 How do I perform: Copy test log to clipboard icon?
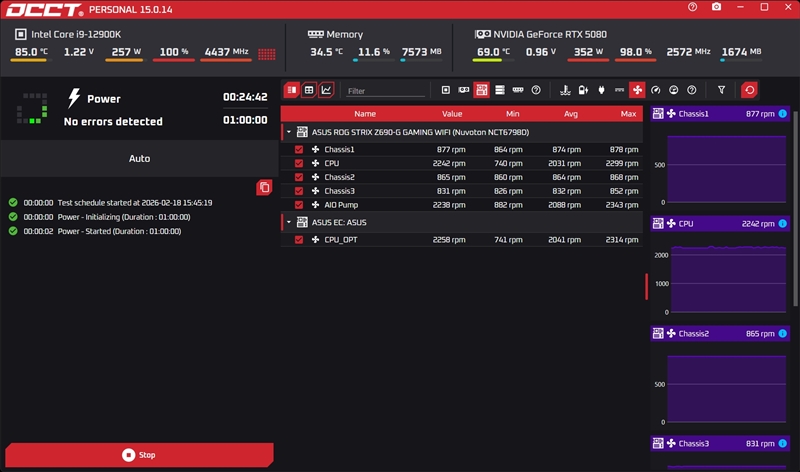point(264,187)
